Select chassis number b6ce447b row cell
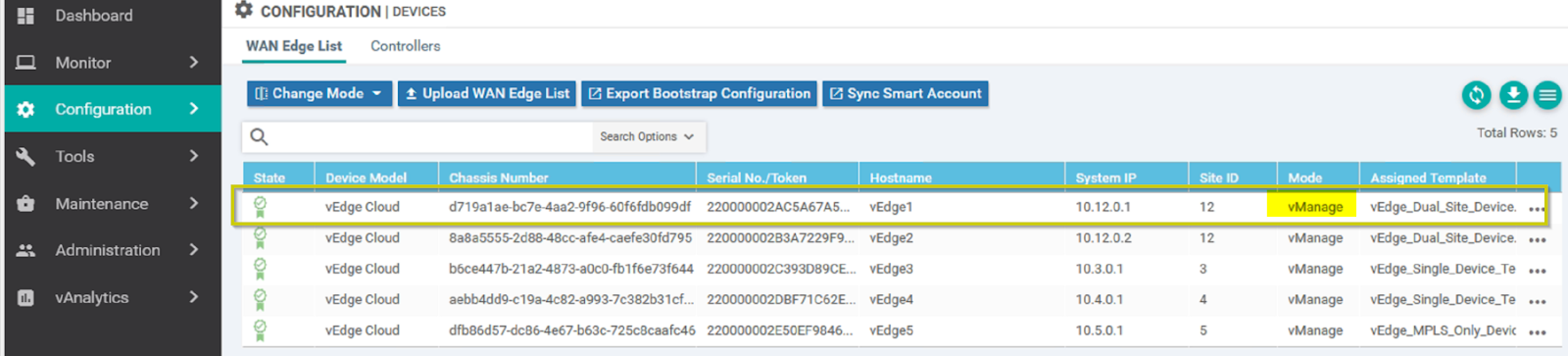The image size is (1568, 356). click(x=571, y=269)
